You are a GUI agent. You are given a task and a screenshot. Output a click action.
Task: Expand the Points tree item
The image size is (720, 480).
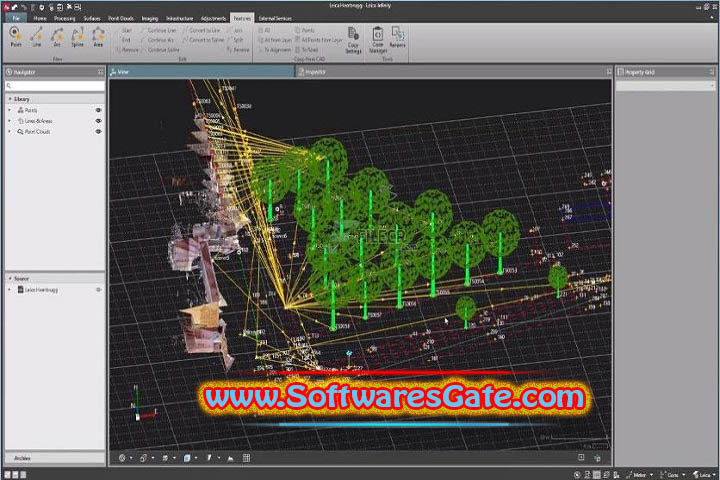click(10, 110)
